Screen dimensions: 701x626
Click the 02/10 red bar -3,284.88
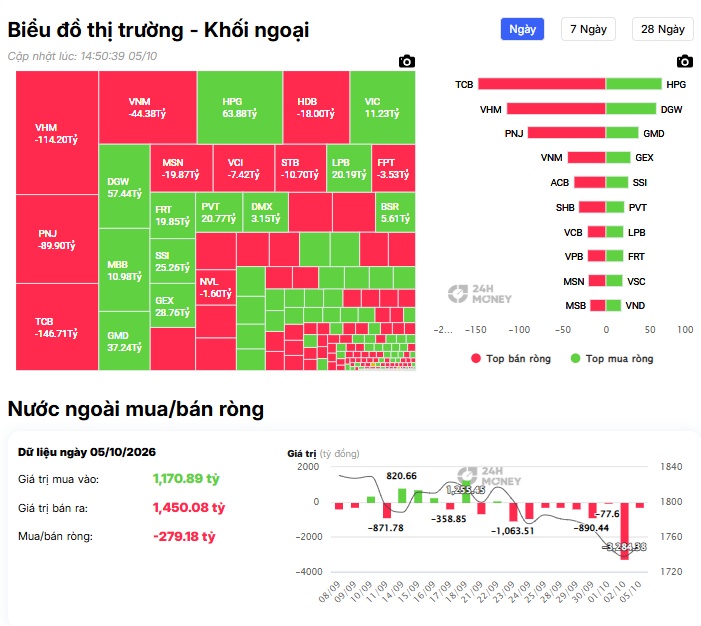click(x=624, y=531)
